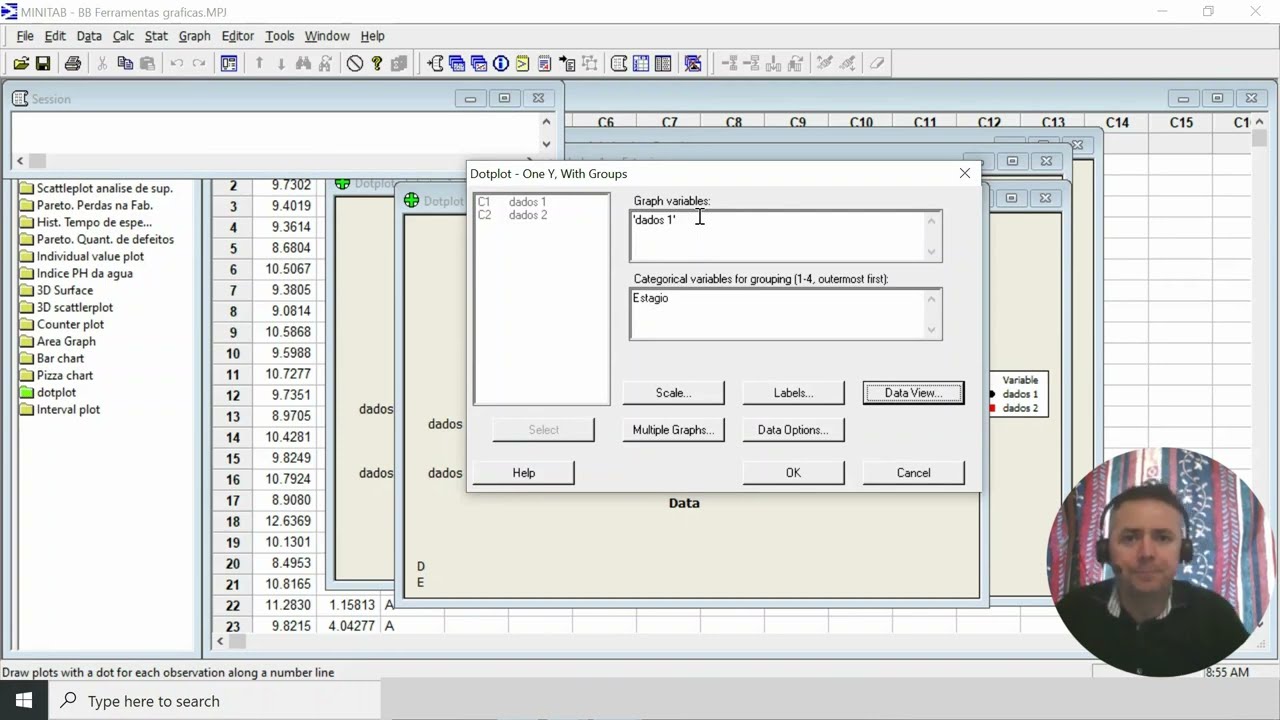Click the Current Data Window grid icon
The width and height of the screenshot is (1280, 720).
pos(641,63)
